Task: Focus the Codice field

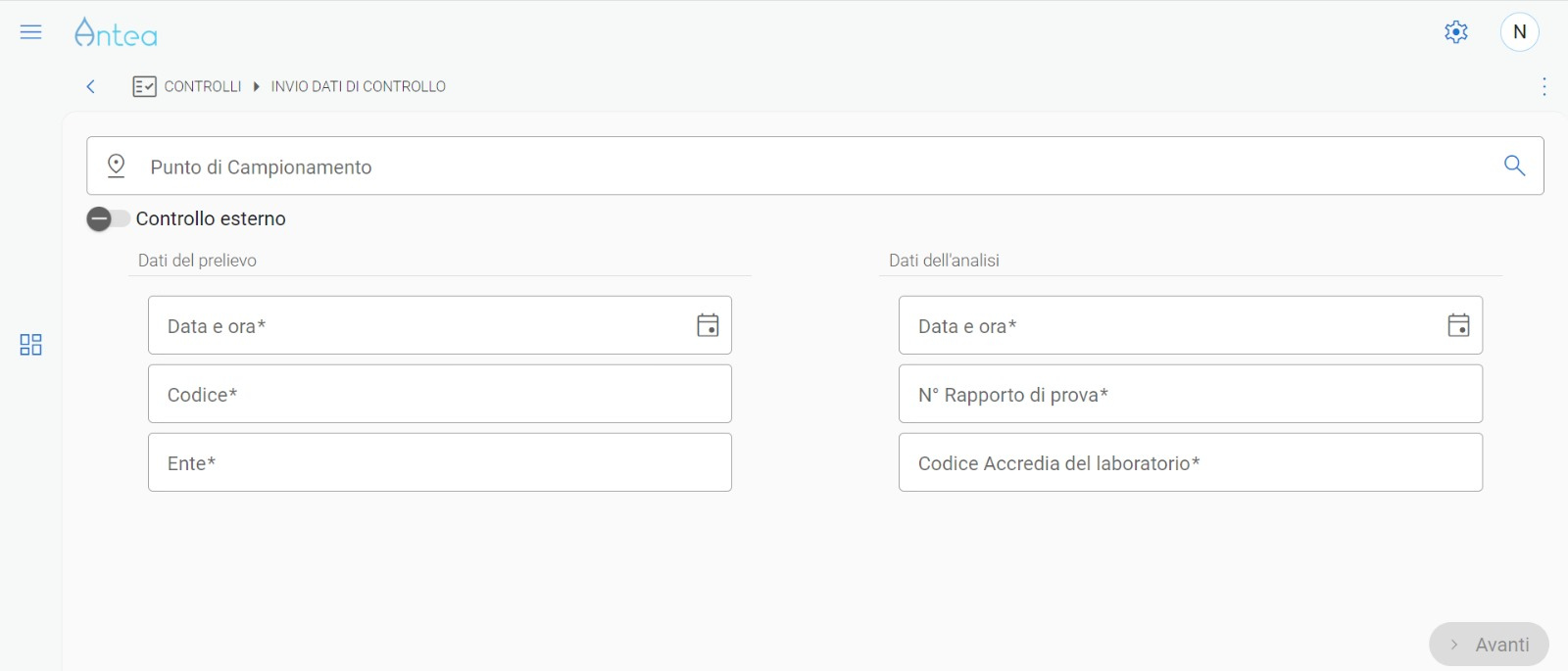Action: click(440, 394)
